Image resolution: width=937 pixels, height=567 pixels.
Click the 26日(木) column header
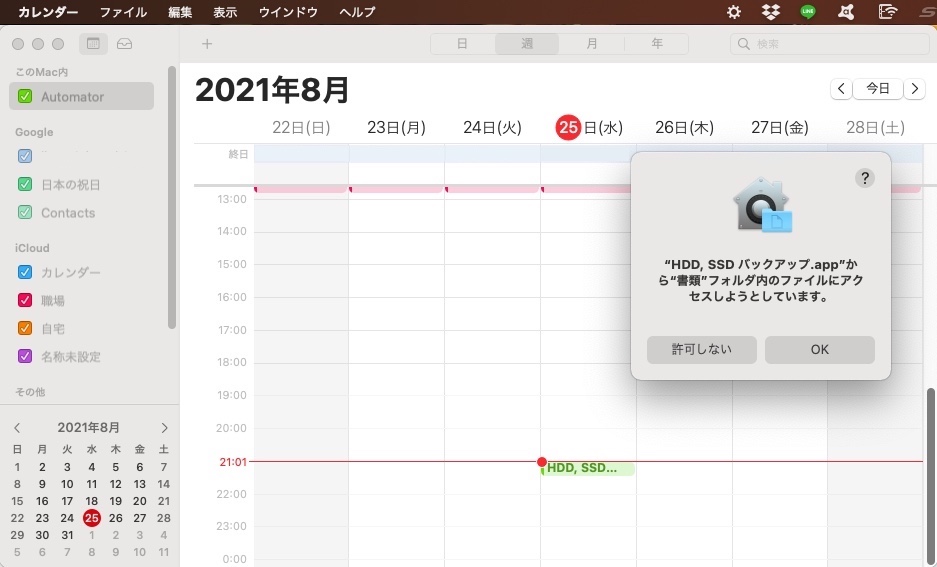click(684, 127)
